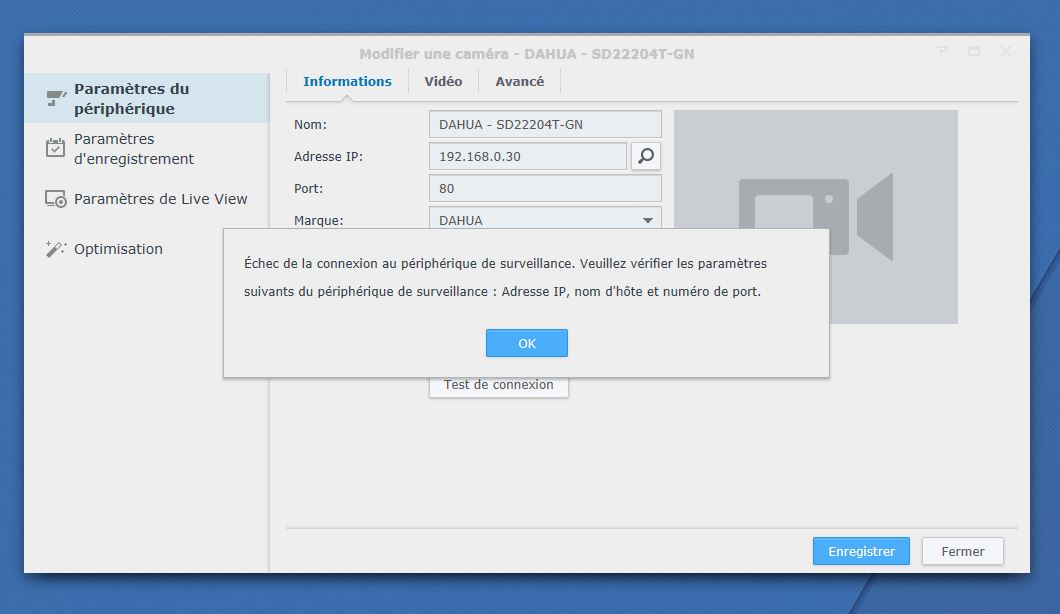The height and width of the screenshot is (614, 1060).
Task: Click the Optimisation magic wand icon
Action: coord(55,249)
